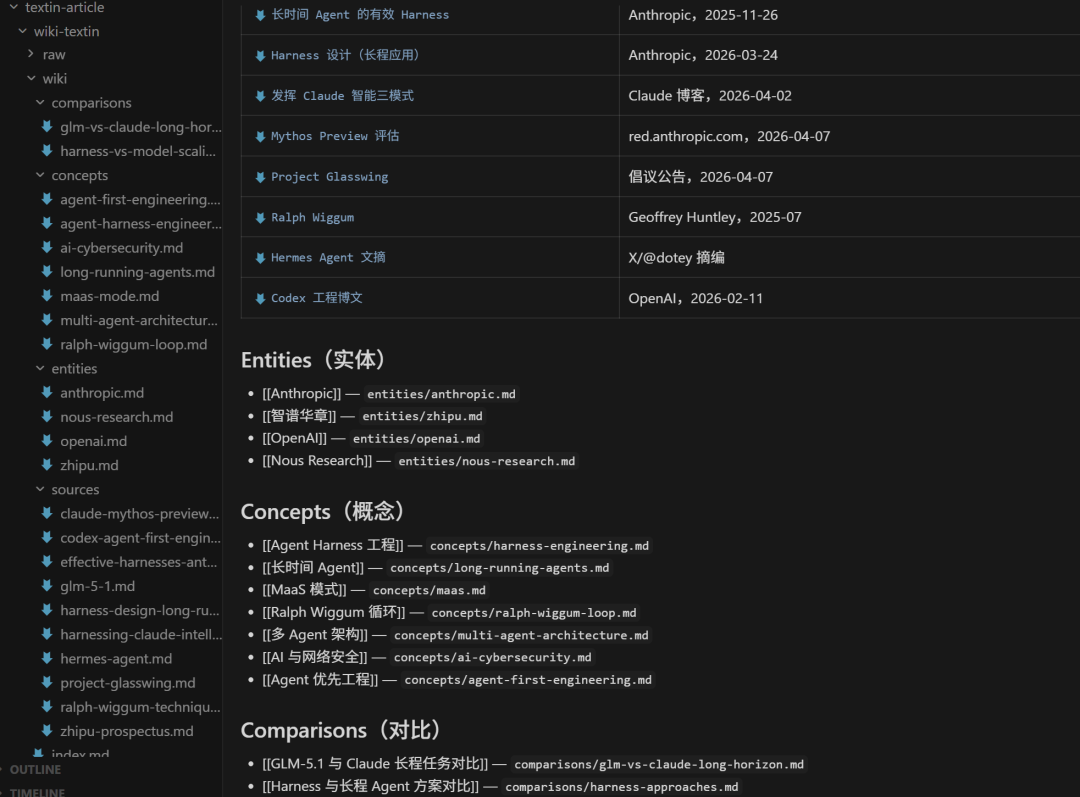
Task: Collapse the wiki folder chevron
Action: click(31, 79)
